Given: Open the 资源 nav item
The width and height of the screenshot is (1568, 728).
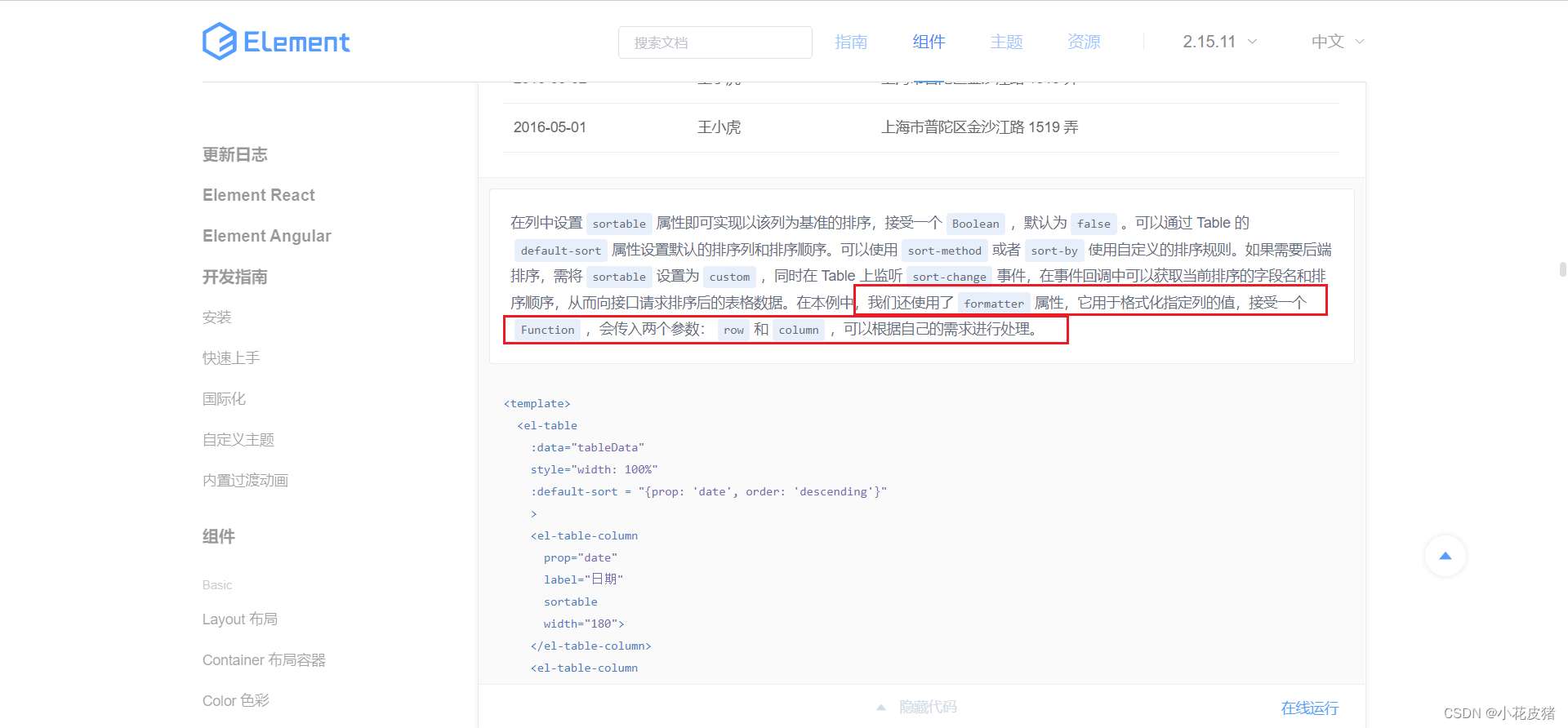Looking at the screenshot, I should [x=1084, y=42].
